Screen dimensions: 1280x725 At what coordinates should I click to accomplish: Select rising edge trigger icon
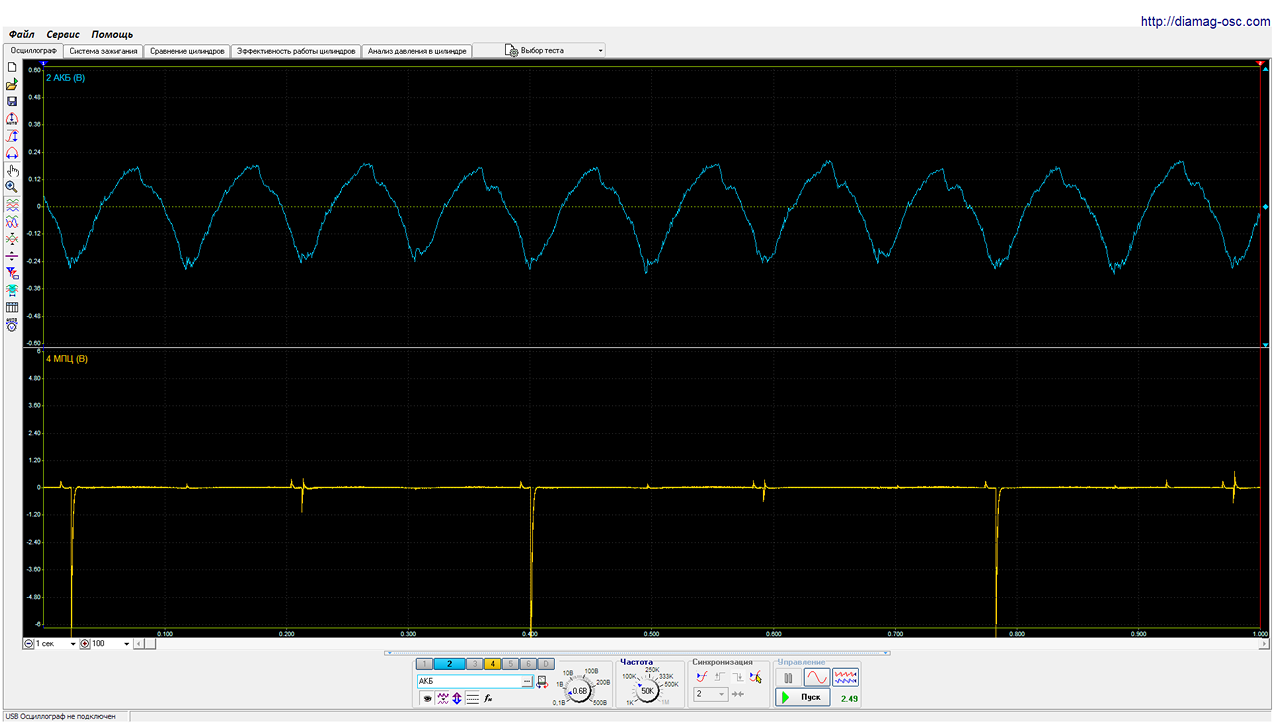719,677
